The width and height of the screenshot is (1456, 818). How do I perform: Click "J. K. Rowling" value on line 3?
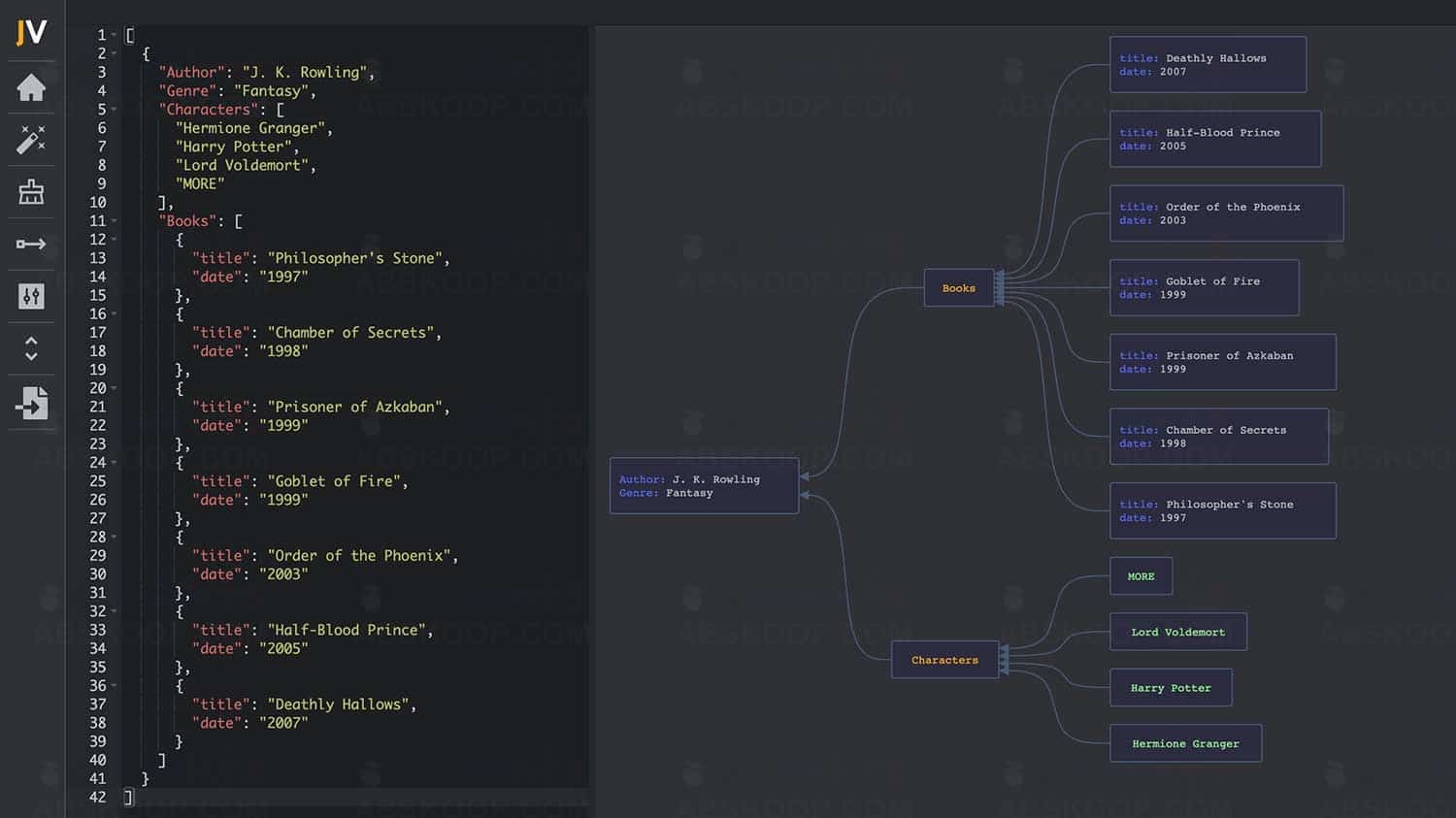(305, 73)
